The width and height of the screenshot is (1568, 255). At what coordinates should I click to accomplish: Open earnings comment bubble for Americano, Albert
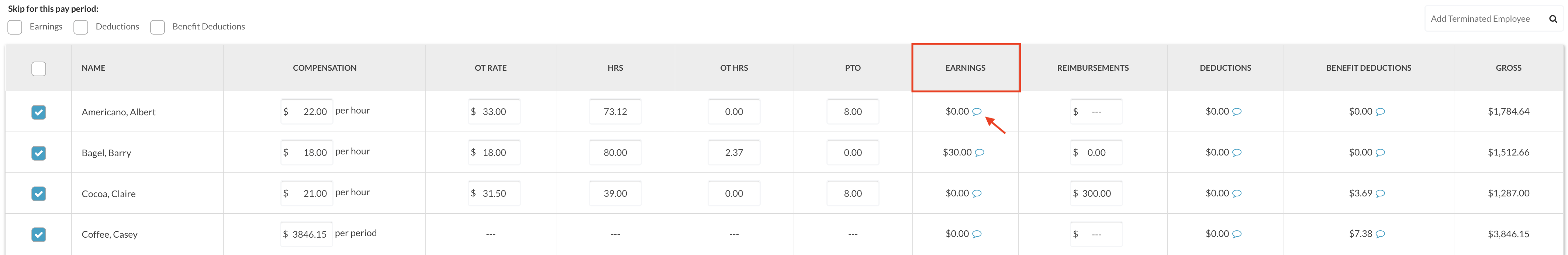[976, 111]
